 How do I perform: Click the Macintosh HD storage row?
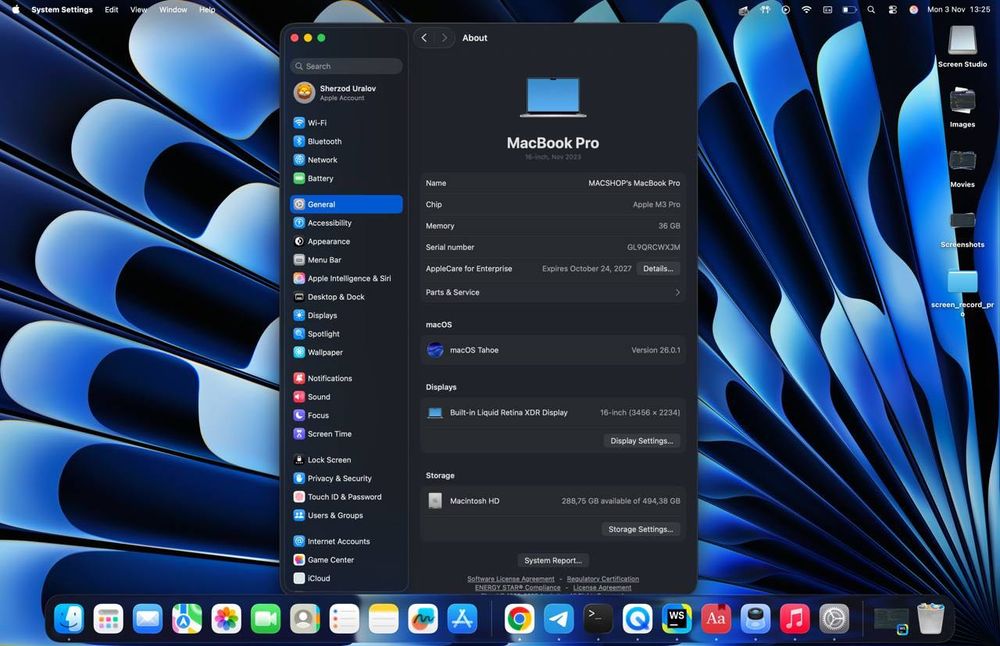point(553,501)
